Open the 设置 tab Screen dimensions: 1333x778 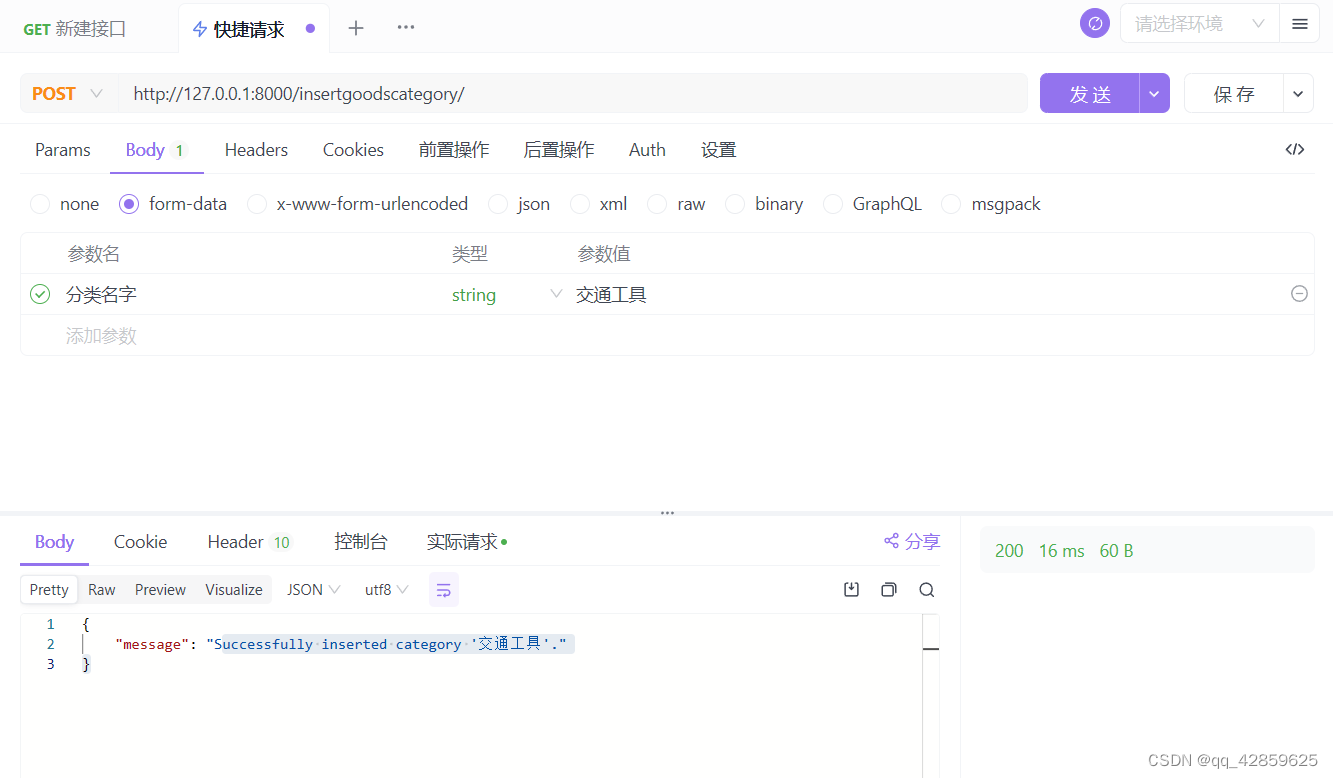[718, 149]
